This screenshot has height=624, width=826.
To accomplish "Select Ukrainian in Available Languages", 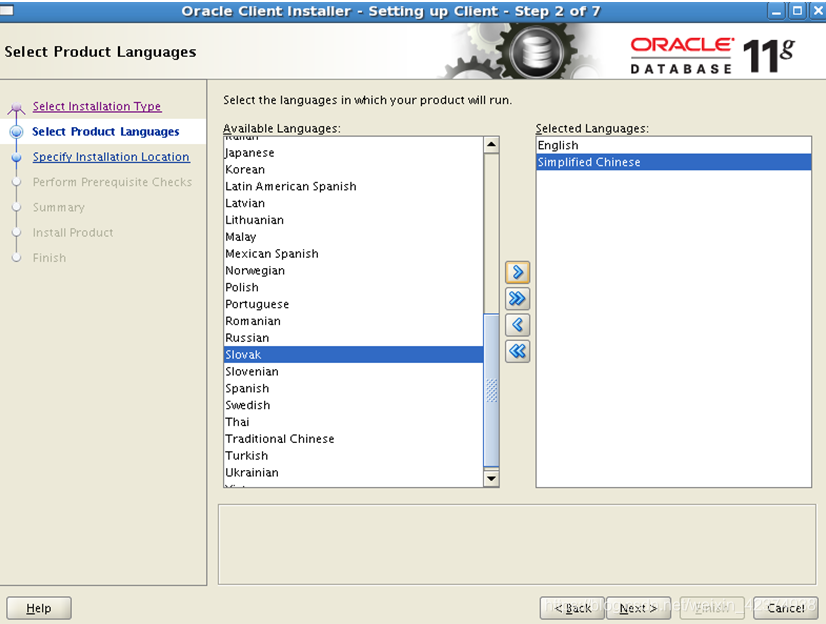I will click(353, 473).
